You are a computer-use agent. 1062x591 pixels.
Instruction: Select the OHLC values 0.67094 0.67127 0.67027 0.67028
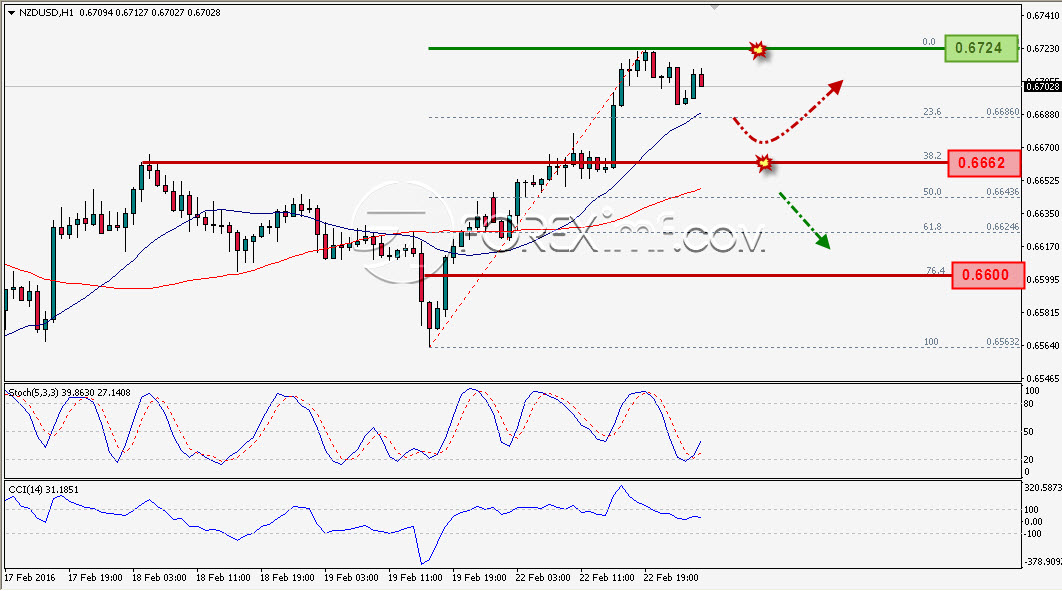(x=150, y=12)
